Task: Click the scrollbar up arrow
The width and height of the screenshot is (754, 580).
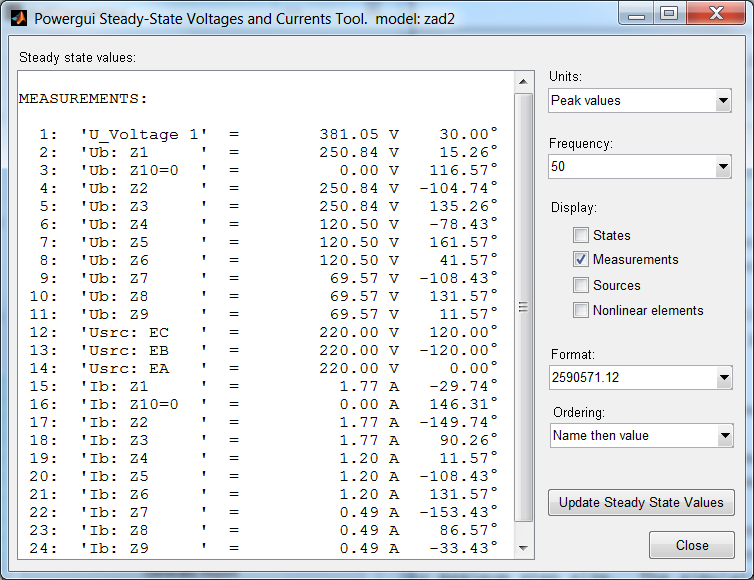Action: 523,82
